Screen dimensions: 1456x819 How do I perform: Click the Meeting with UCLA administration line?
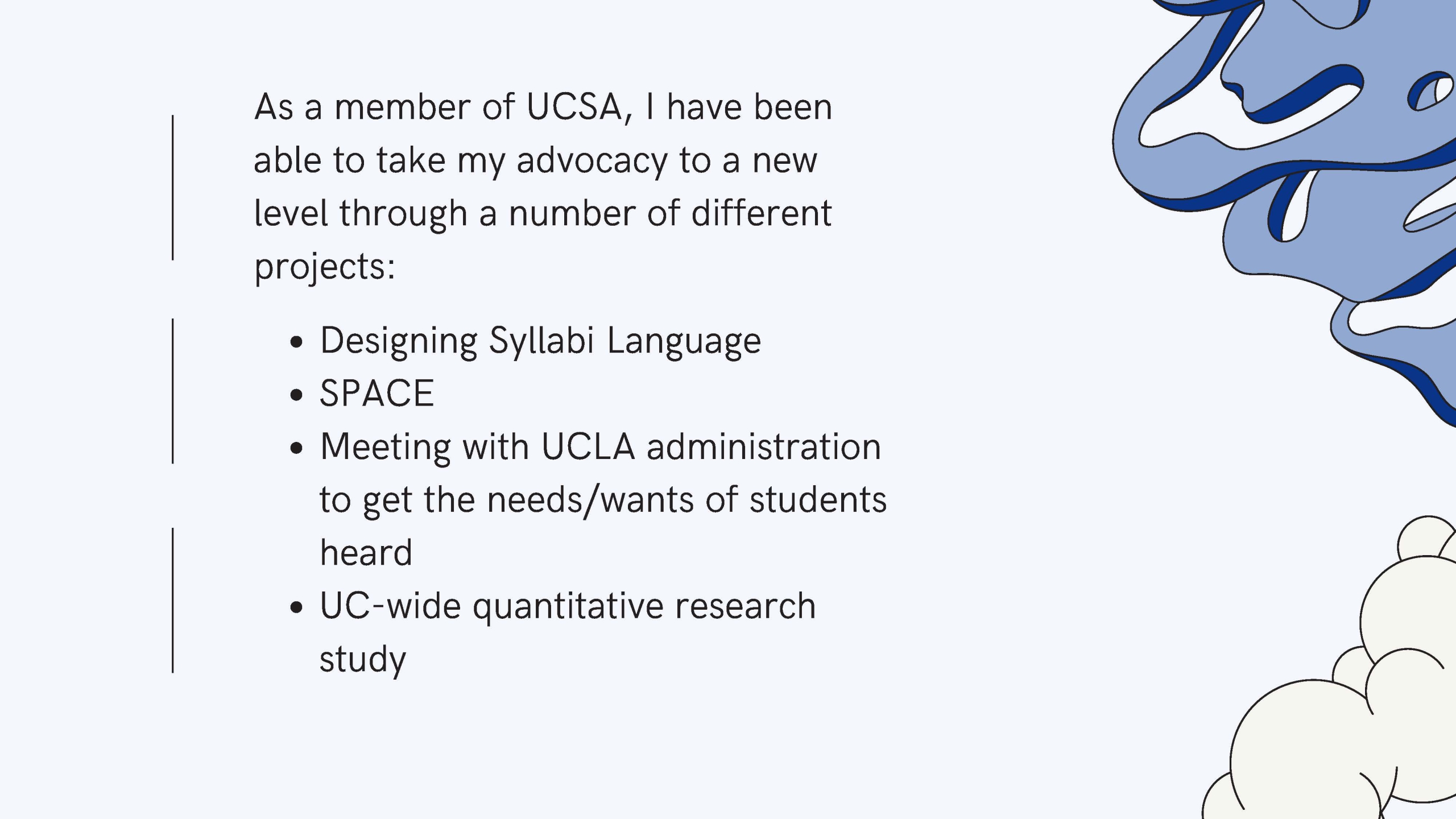(601, 447)
